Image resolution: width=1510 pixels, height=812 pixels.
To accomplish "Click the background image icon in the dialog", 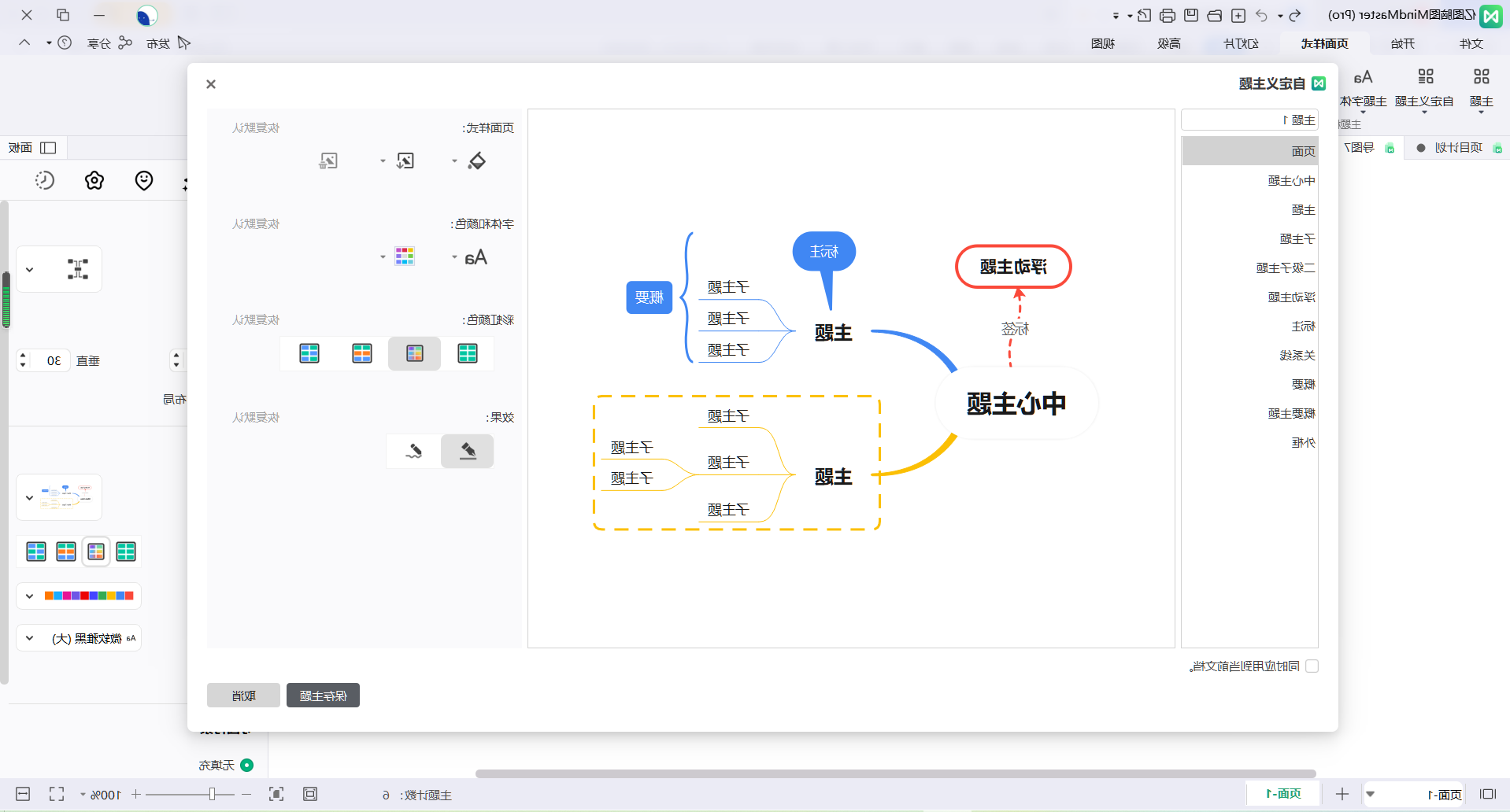I will pos(405,161).
